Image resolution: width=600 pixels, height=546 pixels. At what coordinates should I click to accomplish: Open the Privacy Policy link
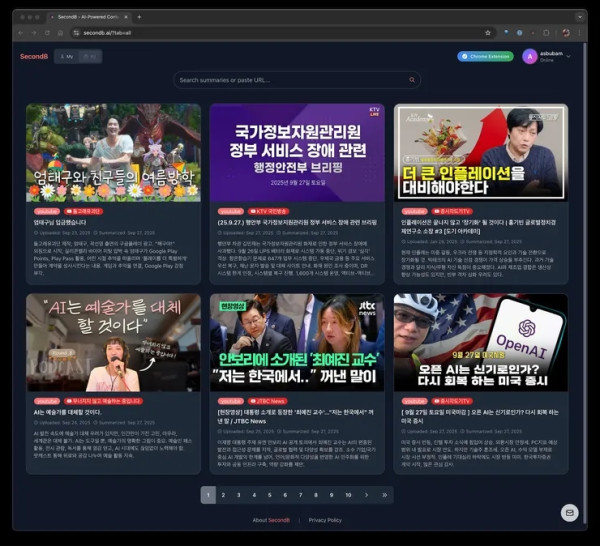[325, 520]
